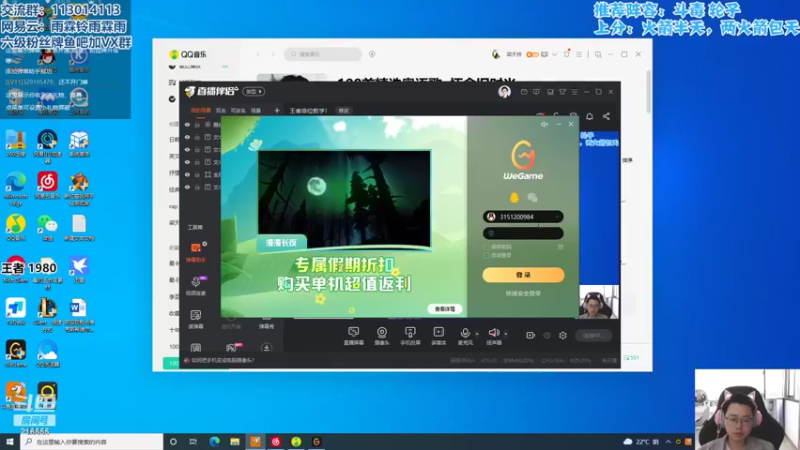Open Task View on the taskbar
The image size is (800, 450).
193,441
